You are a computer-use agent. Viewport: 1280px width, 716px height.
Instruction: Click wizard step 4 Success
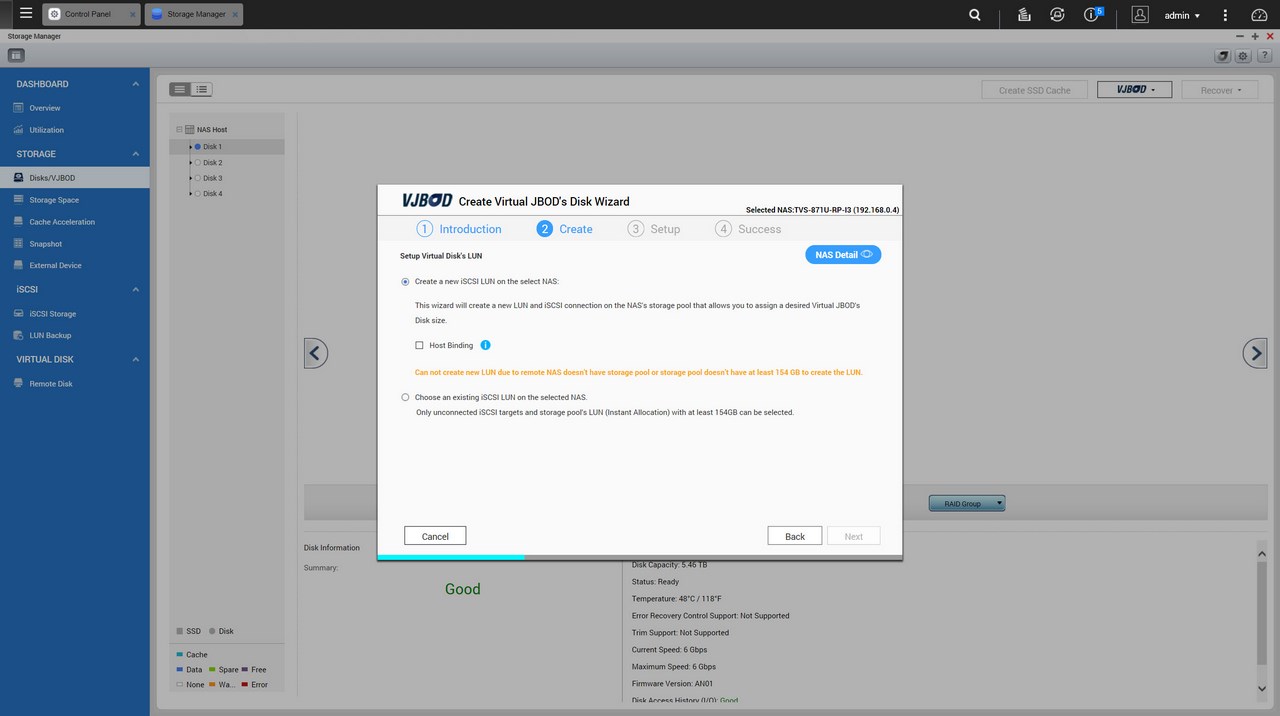(x=748, y=229)
